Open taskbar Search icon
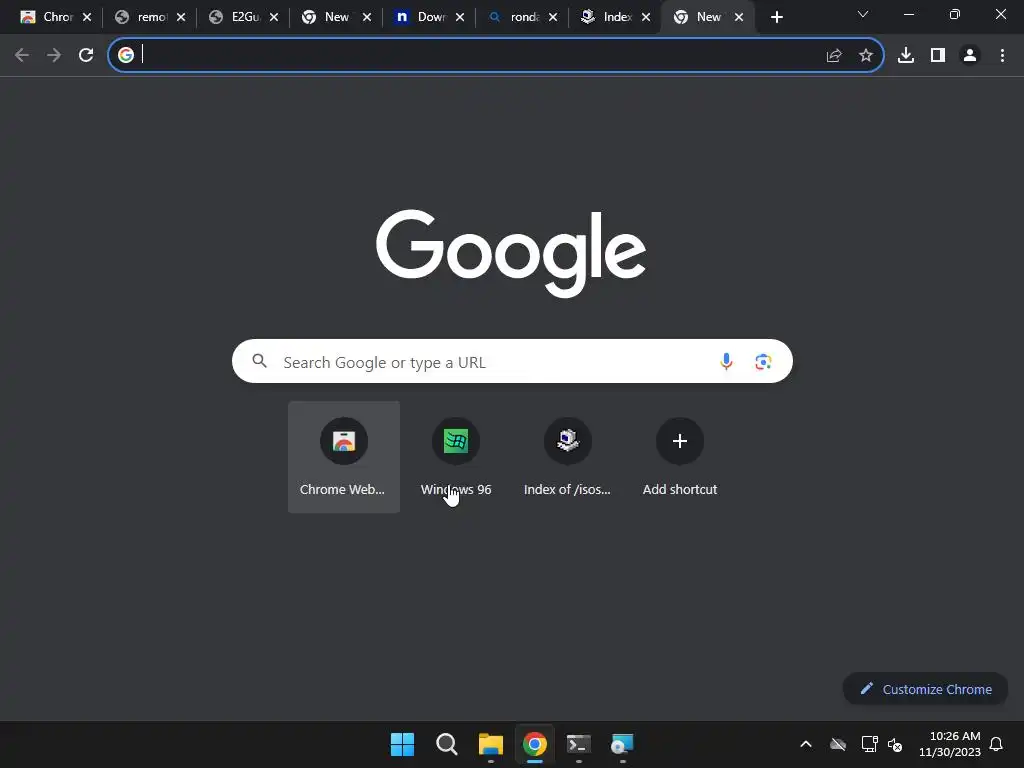This screenshot has height=768, width=1024. (447, 744)
